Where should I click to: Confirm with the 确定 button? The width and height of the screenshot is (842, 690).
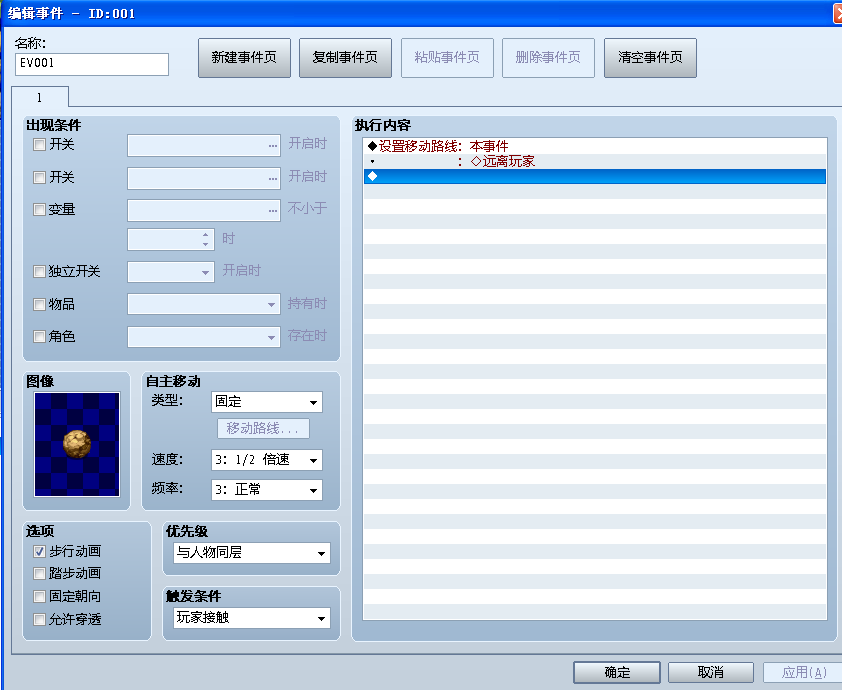pos(617,672)
